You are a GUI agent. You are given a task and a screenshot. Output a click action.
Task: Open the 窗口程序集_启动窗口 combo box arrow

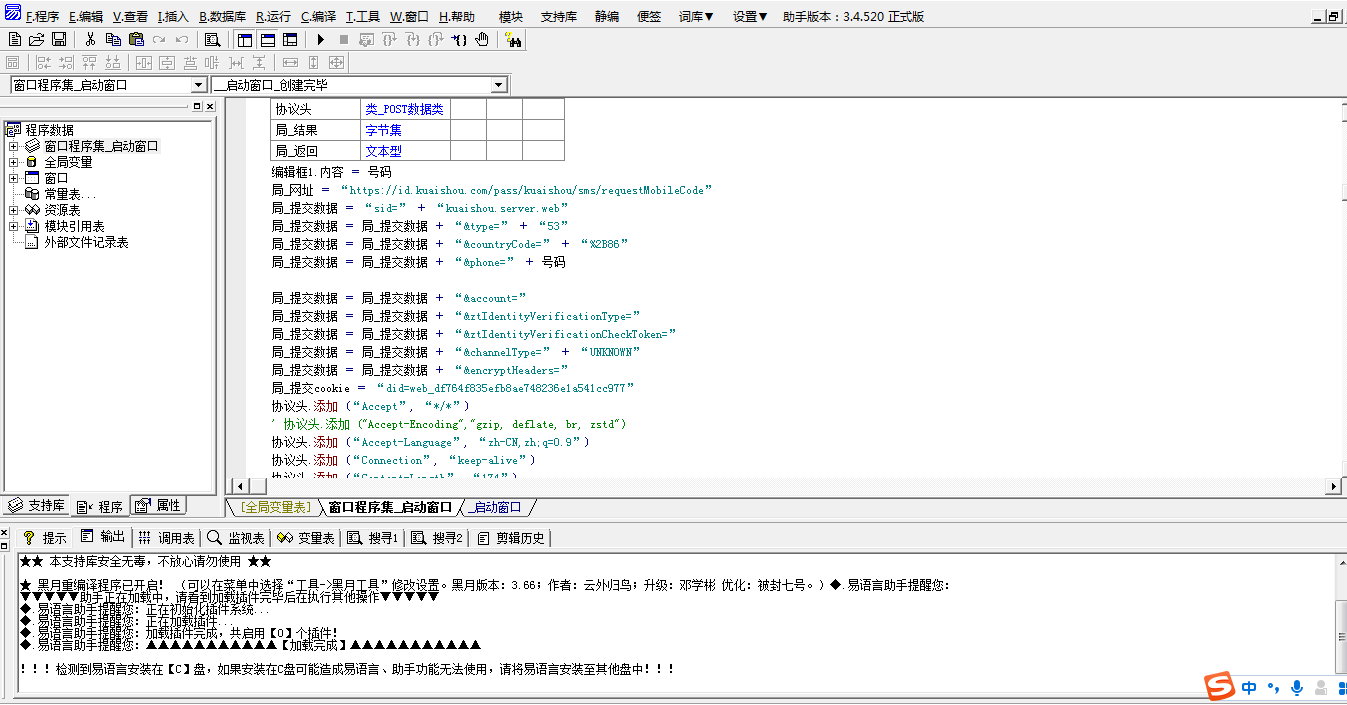(198, 86)
